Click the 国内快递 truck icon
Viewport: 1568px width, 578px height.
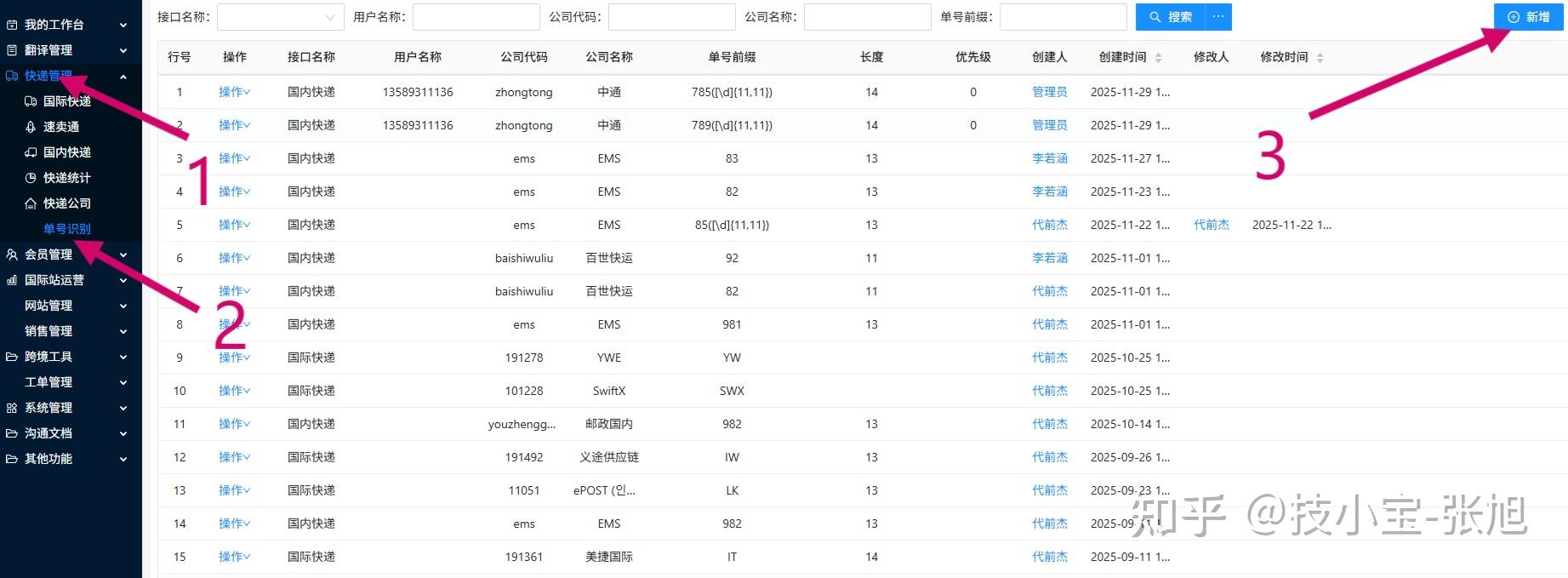pos(31,152)
